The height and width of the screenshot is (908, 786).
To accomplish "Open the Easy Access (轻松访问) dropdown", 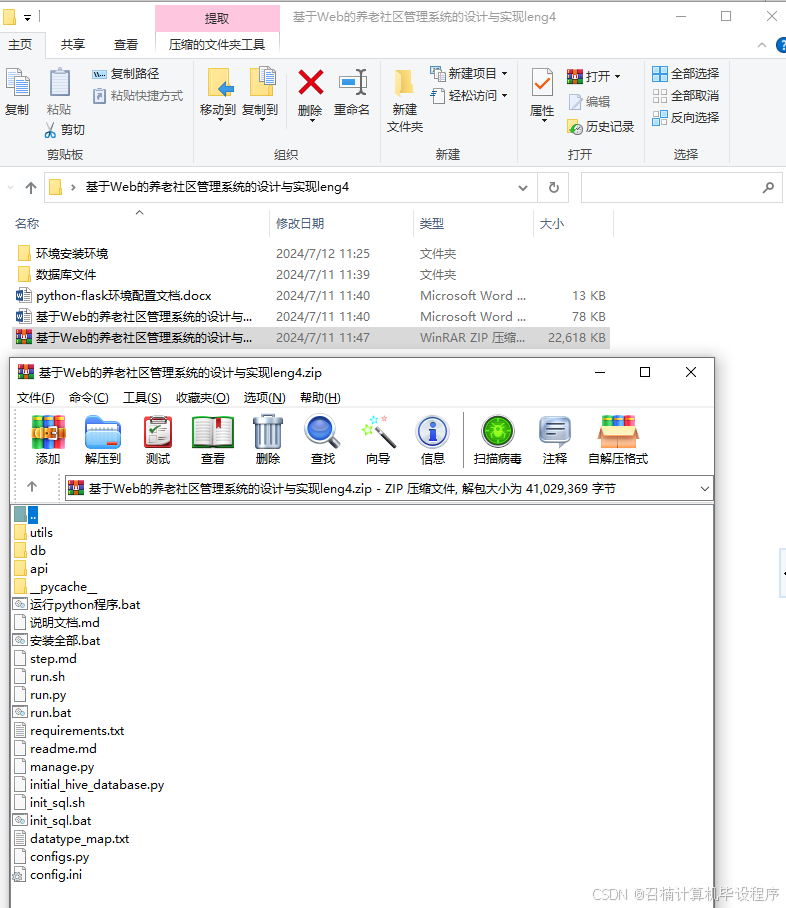I will 504,96.
